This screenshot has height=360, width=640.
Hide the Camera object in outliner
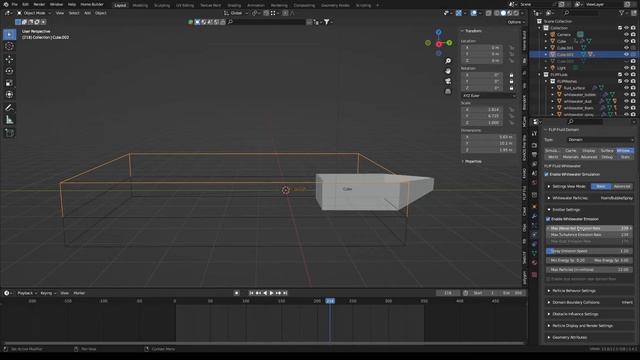coord(626,35)
